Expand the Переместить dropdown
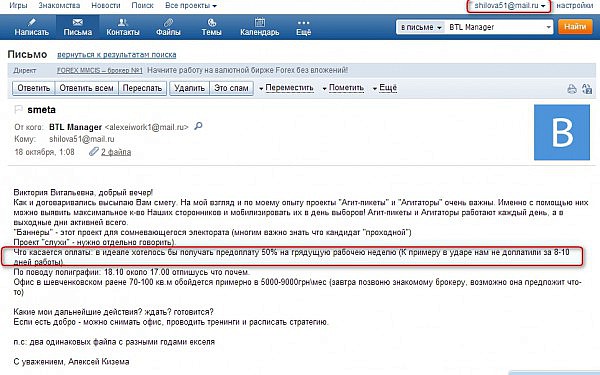This screenshot has height=375, width=600. coord(286,88)
